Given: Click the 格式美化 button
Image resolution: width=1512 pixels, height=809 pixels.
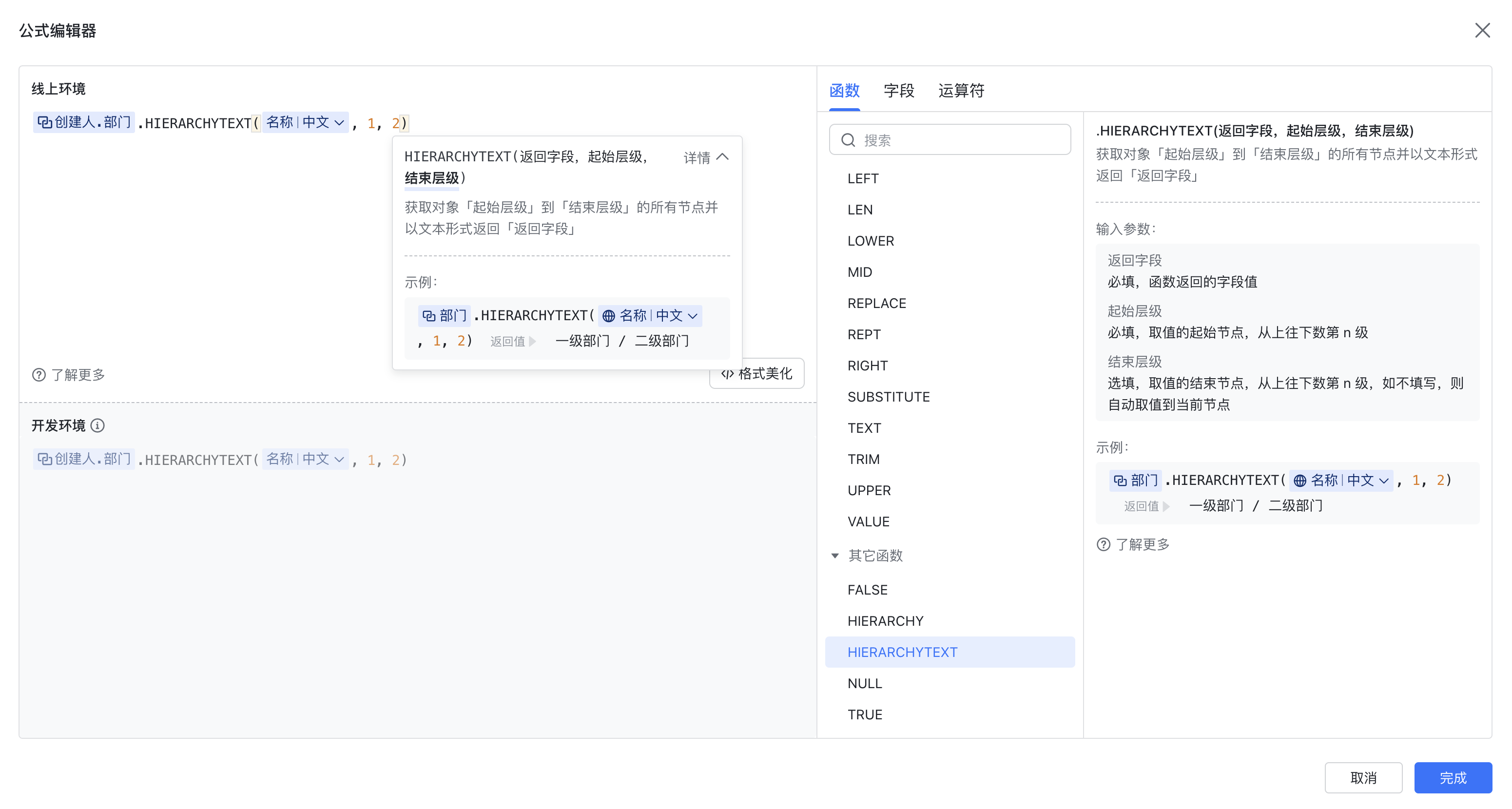Looking at the screenshot, I should pyautogui.click(x=756, y=374).
